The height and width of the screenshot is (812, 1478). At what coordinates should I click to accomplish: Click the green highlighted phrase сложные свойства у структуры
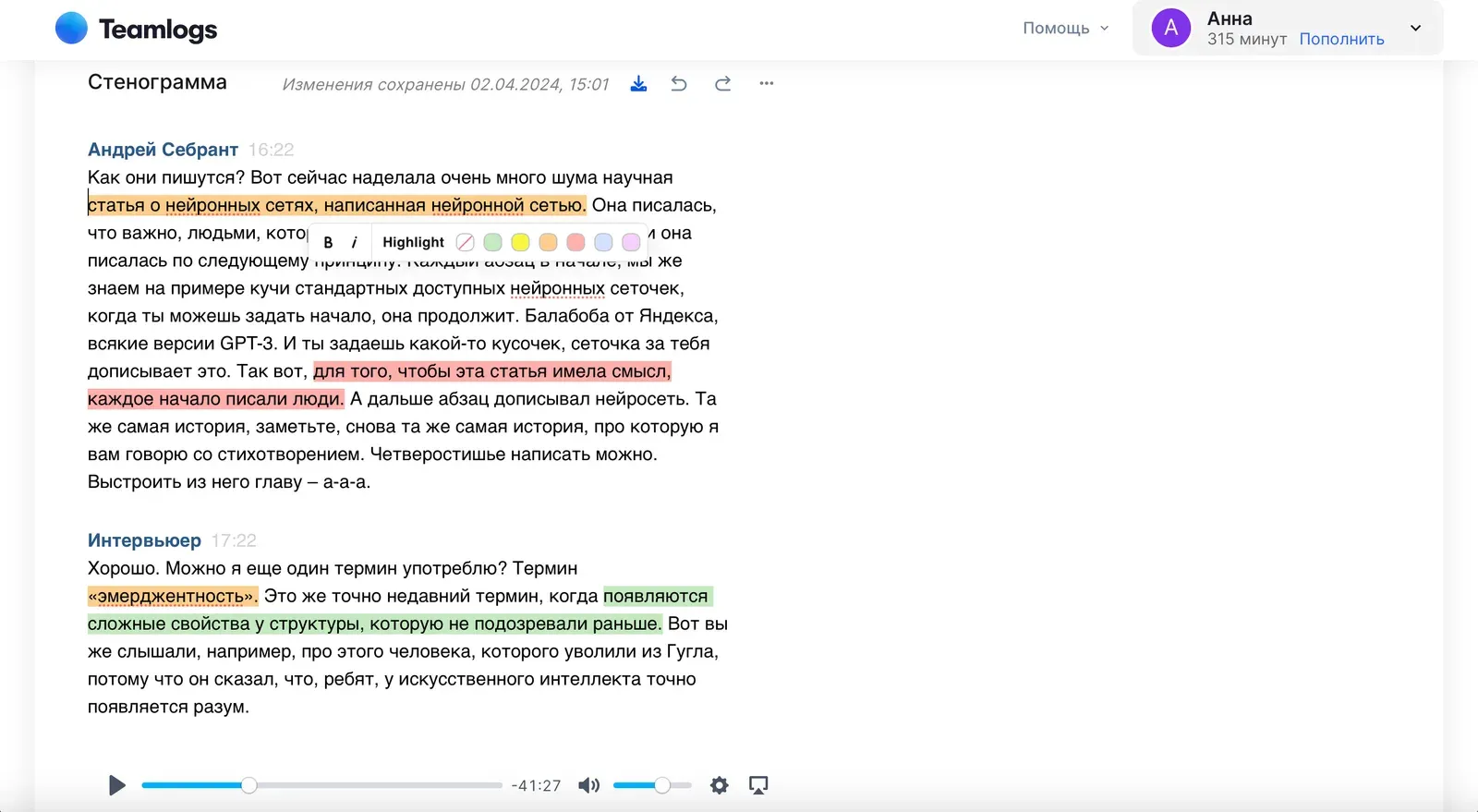pyautogui.click(x=225, y=624)
